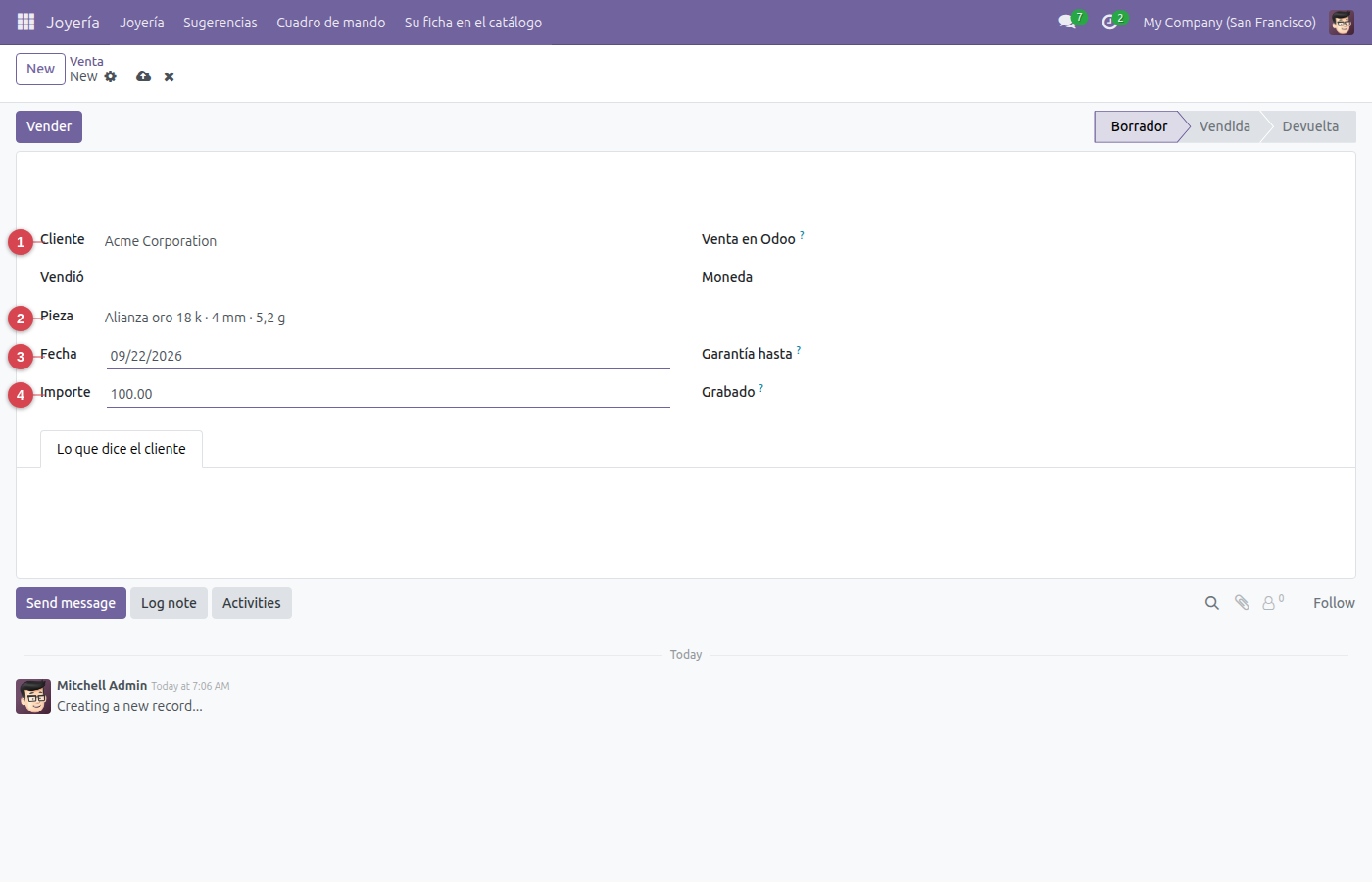Open the apps grid home menu
This screenshot has height=882, width=1372.
pos(26,22)
